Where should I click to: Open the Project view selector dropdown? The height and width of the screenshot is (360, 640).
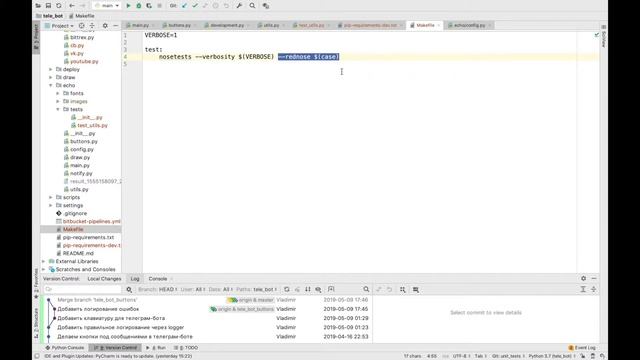click(x=60, y=26)
